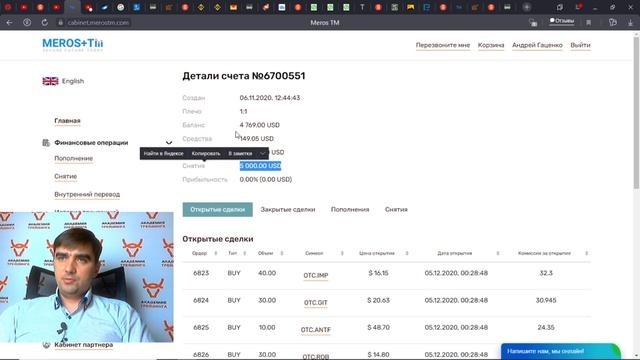Switch to the Закрытые сделки tab
Viewport: 640px width, 360px height.
288,209
